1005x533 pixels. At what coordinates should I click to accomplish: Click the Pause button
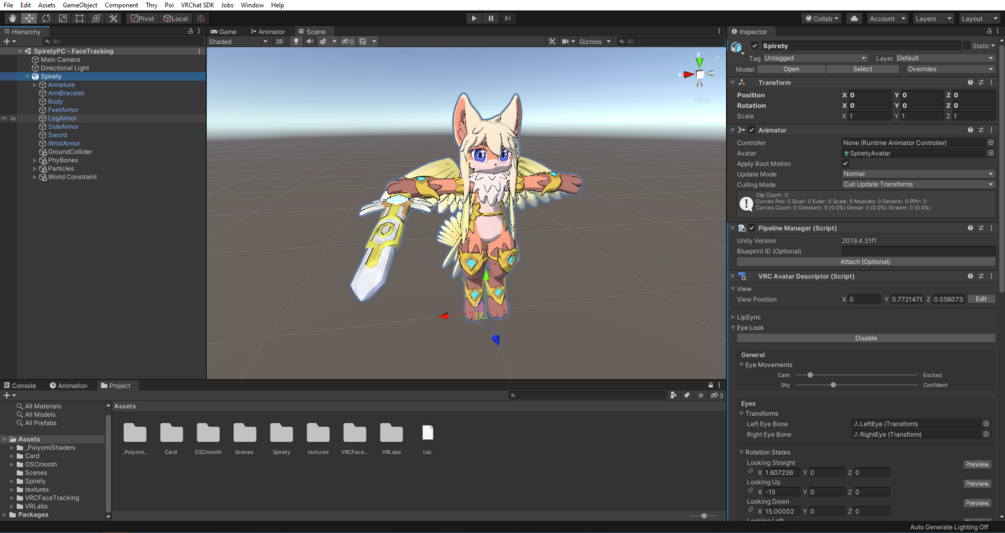pyautogui.click(x=491, y=19)
